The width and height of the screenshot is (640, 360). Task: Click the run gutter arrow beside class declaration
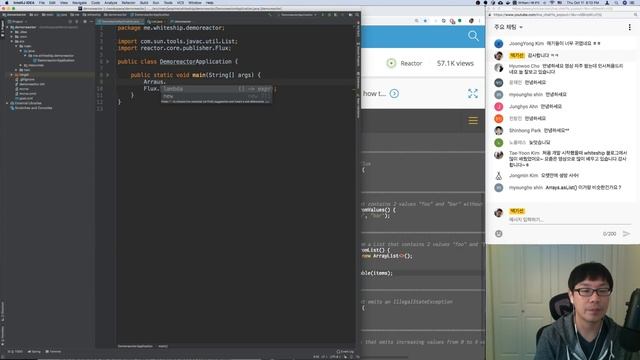(108, 62)
